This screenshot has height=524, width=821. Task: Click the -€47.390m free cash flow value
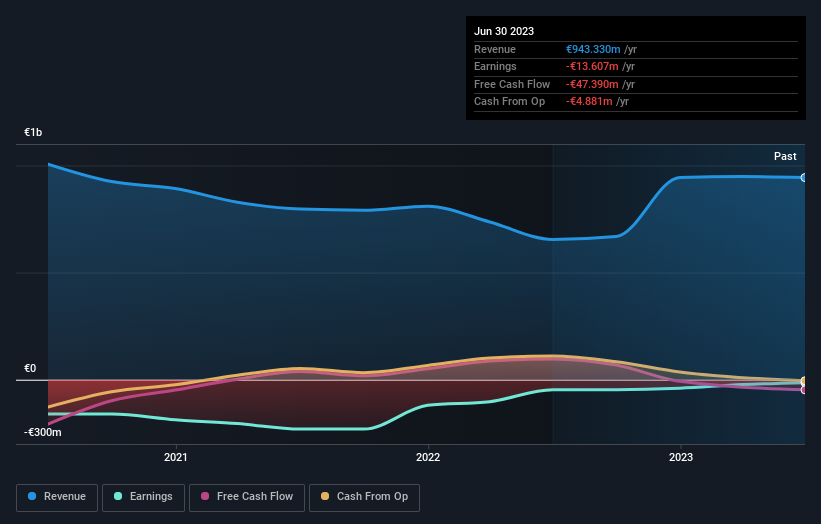[592, 84]
